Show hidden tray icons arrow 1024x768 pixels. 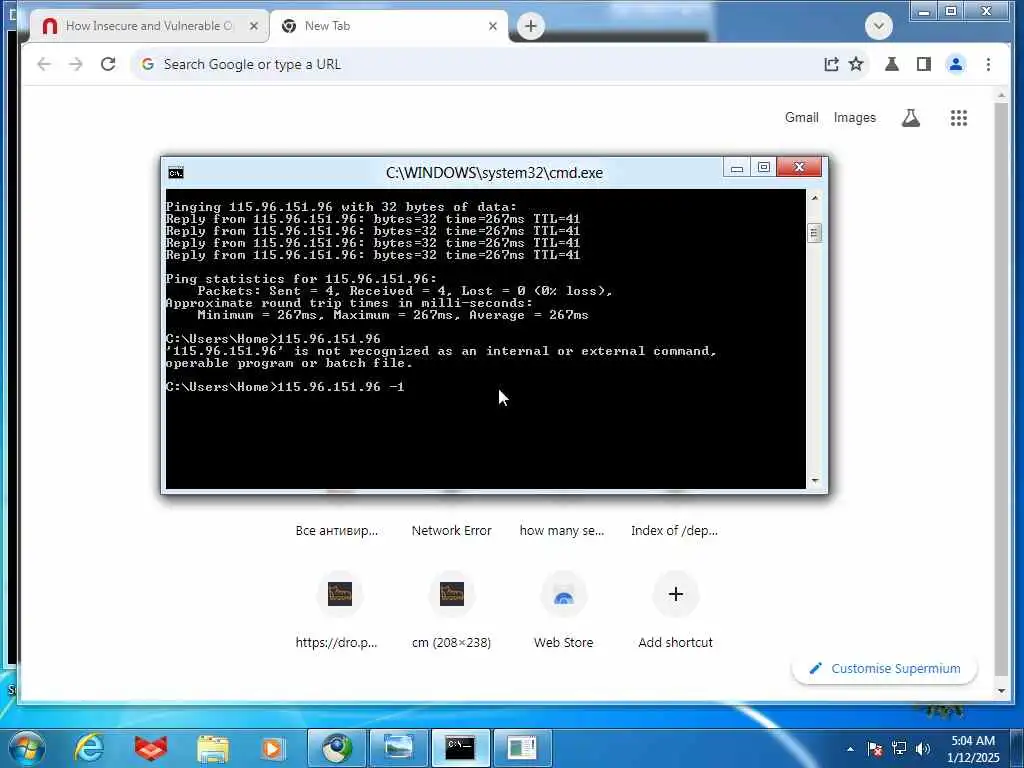pos(850,749)
